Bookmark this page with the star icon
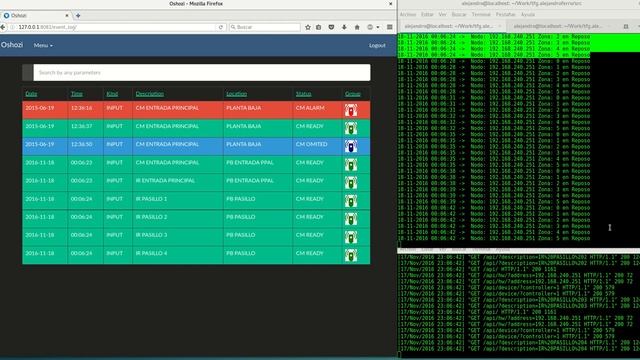Image resolution: width=640 pixels, height=360 pixels. click(308, 27)
